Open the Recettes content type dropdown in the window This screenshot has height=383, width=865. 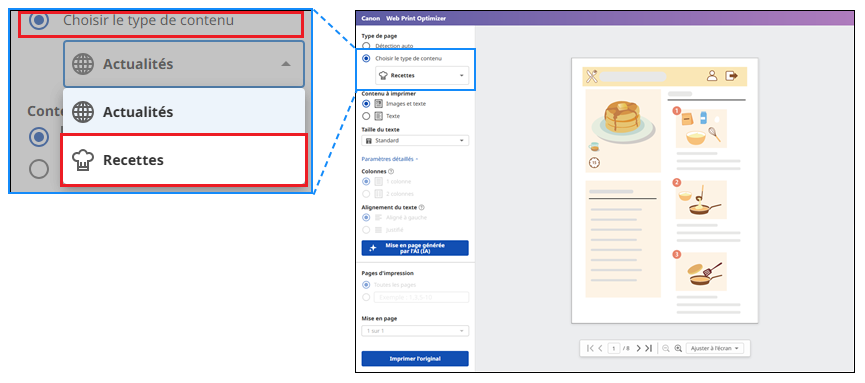point(422,76)
